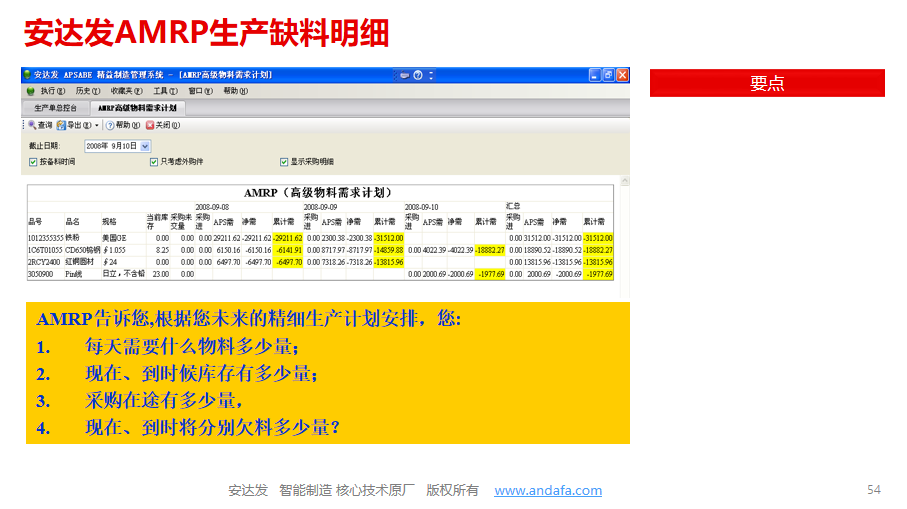Viewport: 907px width, 509px height.
Task: Select cell 2RCY2400 in 品号 column
Action: point(44,262)
